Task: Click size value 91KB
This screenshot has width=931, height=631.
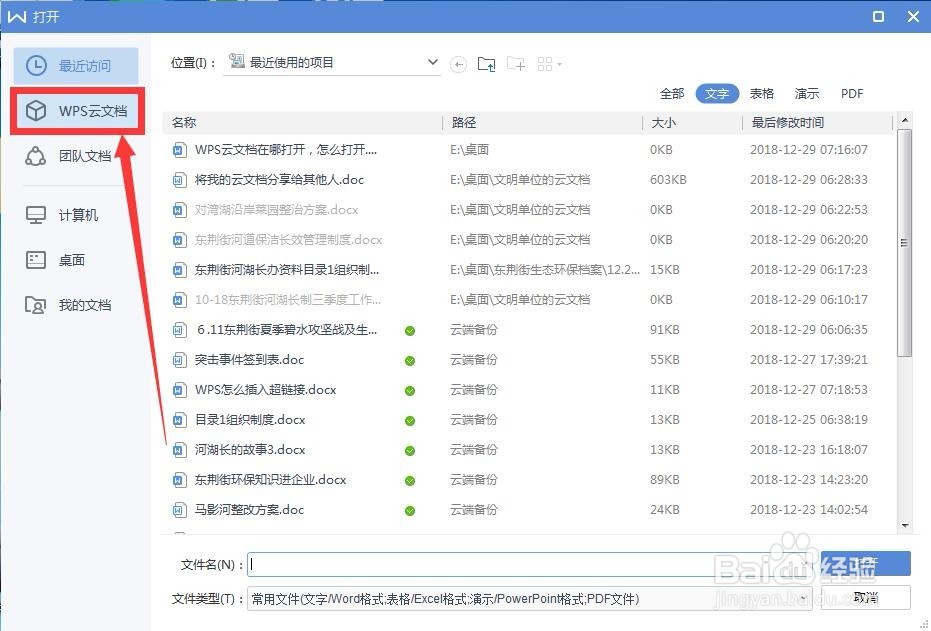Action: [664, 329]
